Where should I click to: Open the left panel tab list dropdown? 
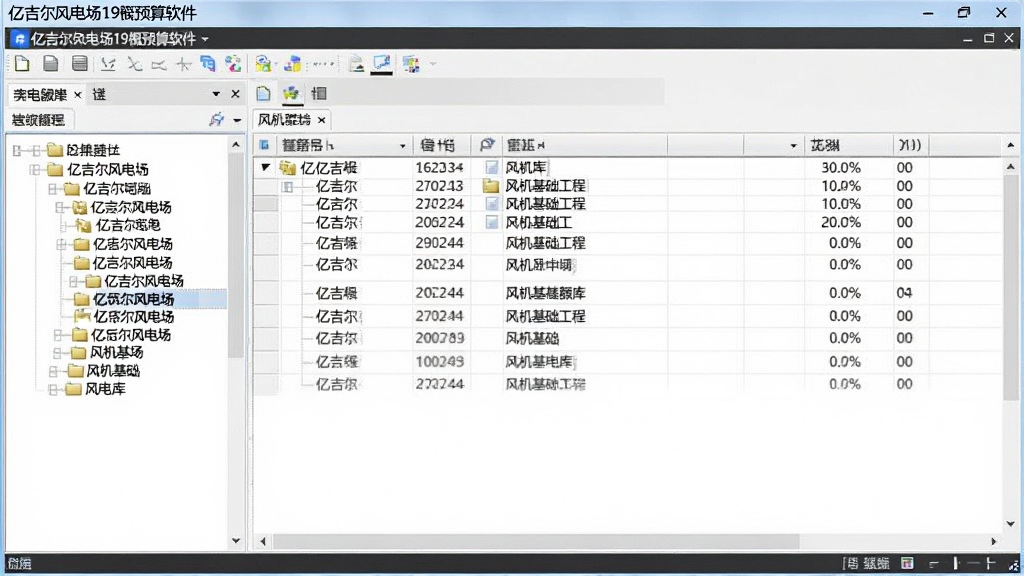[216, 94]
